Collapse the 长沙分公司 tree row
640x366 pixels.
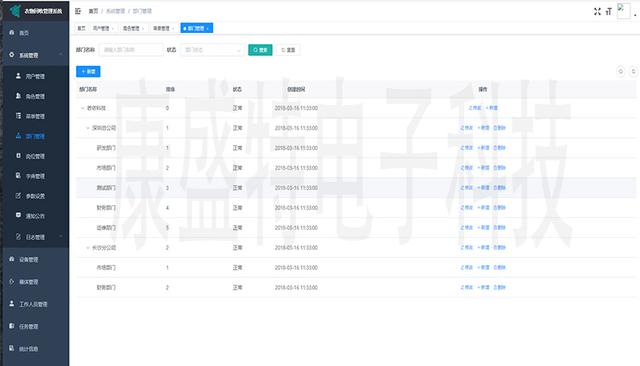(x=87, y=248)
